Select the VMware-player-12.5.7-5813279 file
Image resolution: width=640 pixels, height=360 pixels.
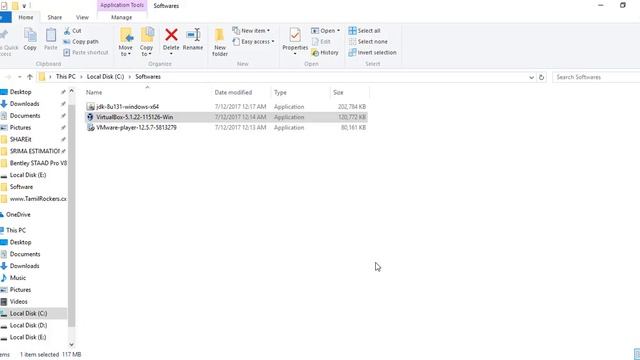(227, 128)
